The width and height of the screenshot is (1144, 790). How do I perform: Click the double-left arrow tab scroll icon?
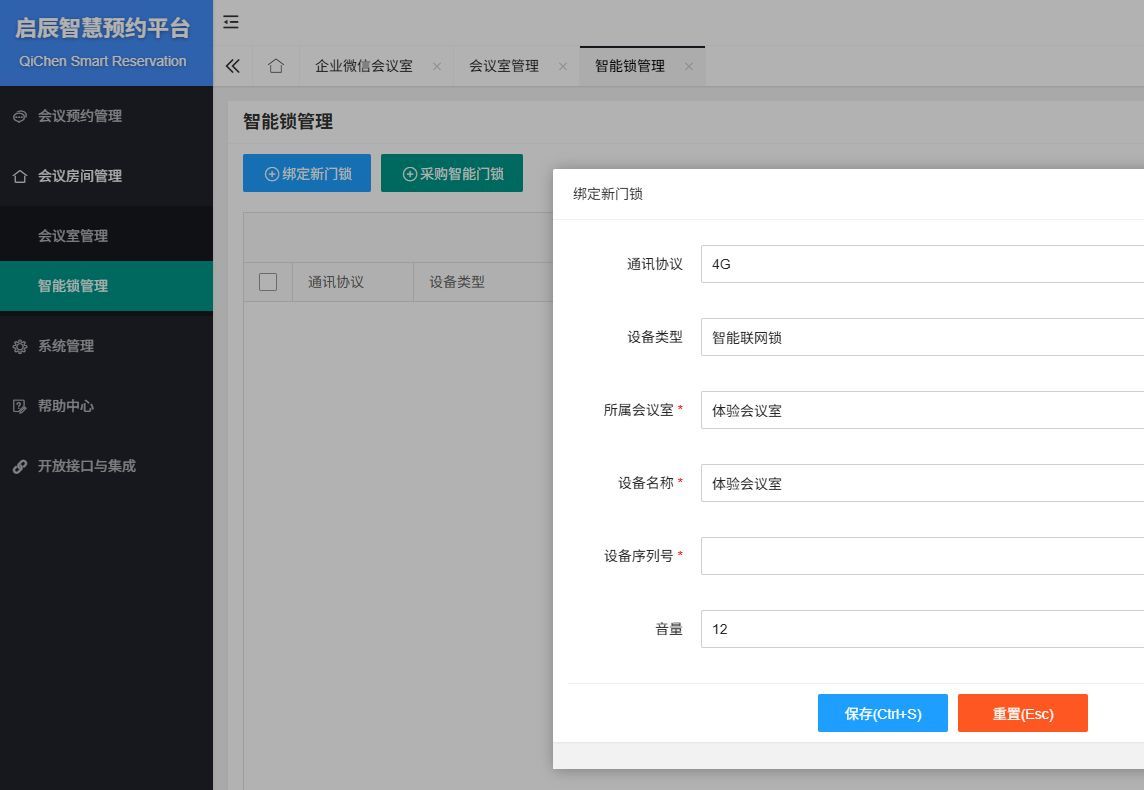[x=233, y=66]
